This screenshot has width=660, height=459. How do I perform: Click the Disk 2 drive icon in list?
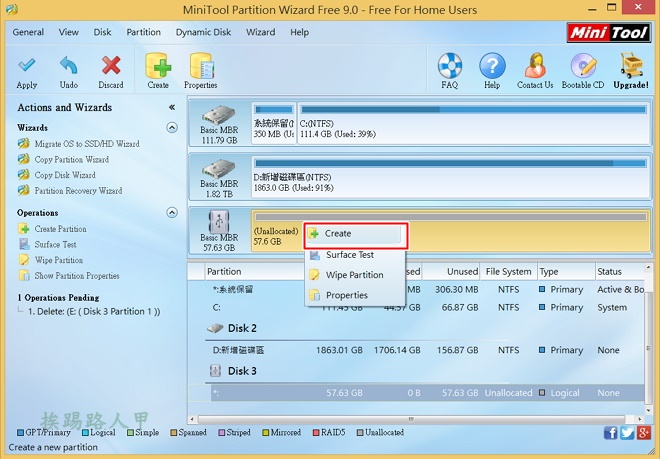pos(215,328)
